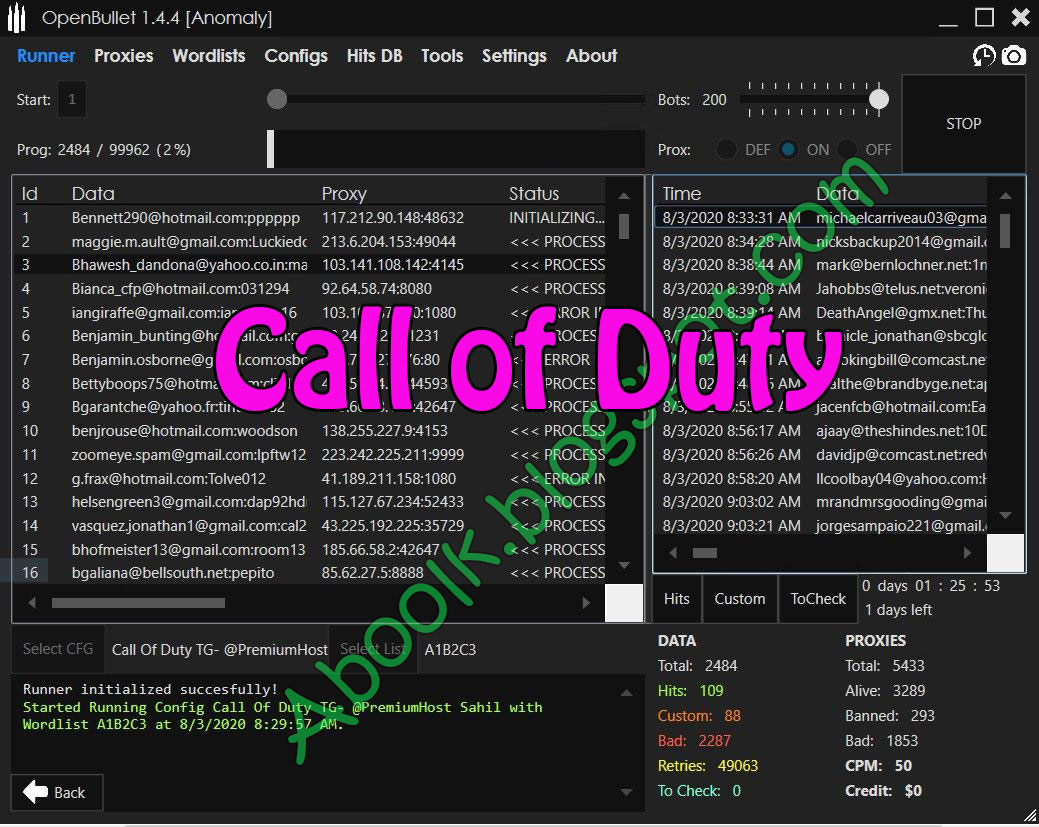1039x827 pixels.
Task: Click the ToCheck filter button
Action: pyautogui.click(x=818, y=598)
